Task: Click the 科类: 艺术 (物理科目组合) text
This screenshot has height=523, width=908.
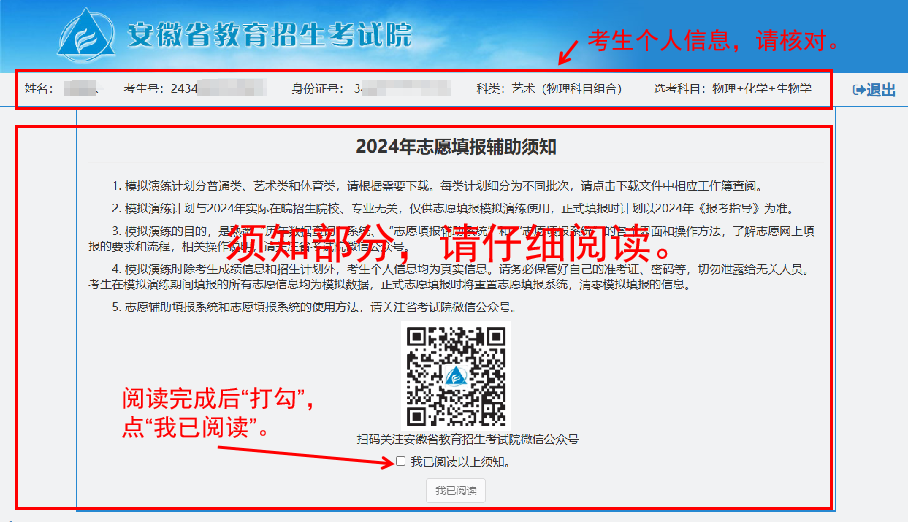Action: pos(549,89)
